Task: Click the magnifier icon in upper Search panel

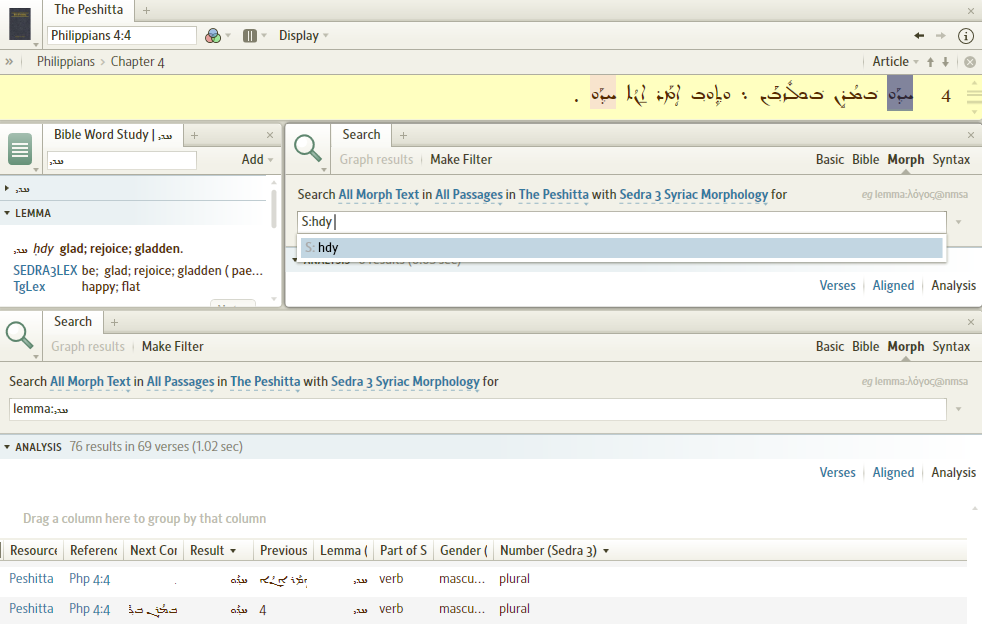Action: 308,148
